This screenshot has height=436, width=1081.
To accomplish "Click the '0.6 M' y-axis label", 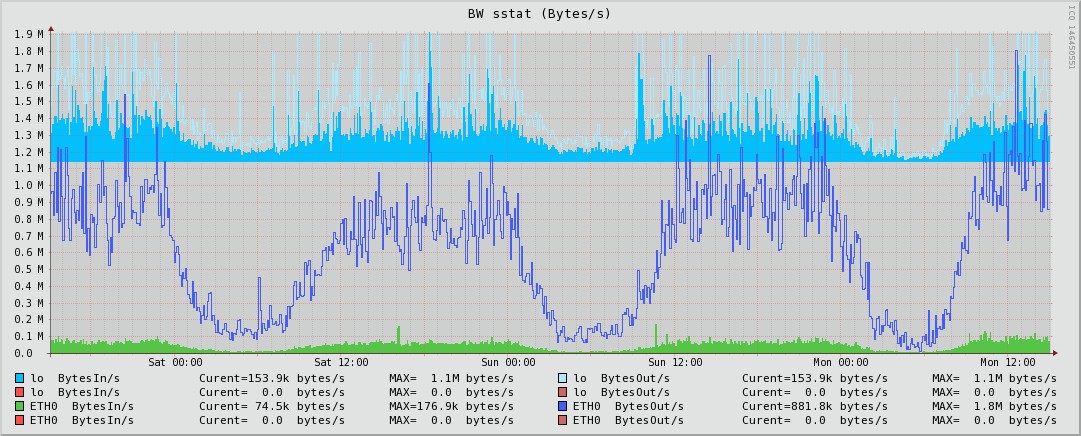I will coord(28,252).
